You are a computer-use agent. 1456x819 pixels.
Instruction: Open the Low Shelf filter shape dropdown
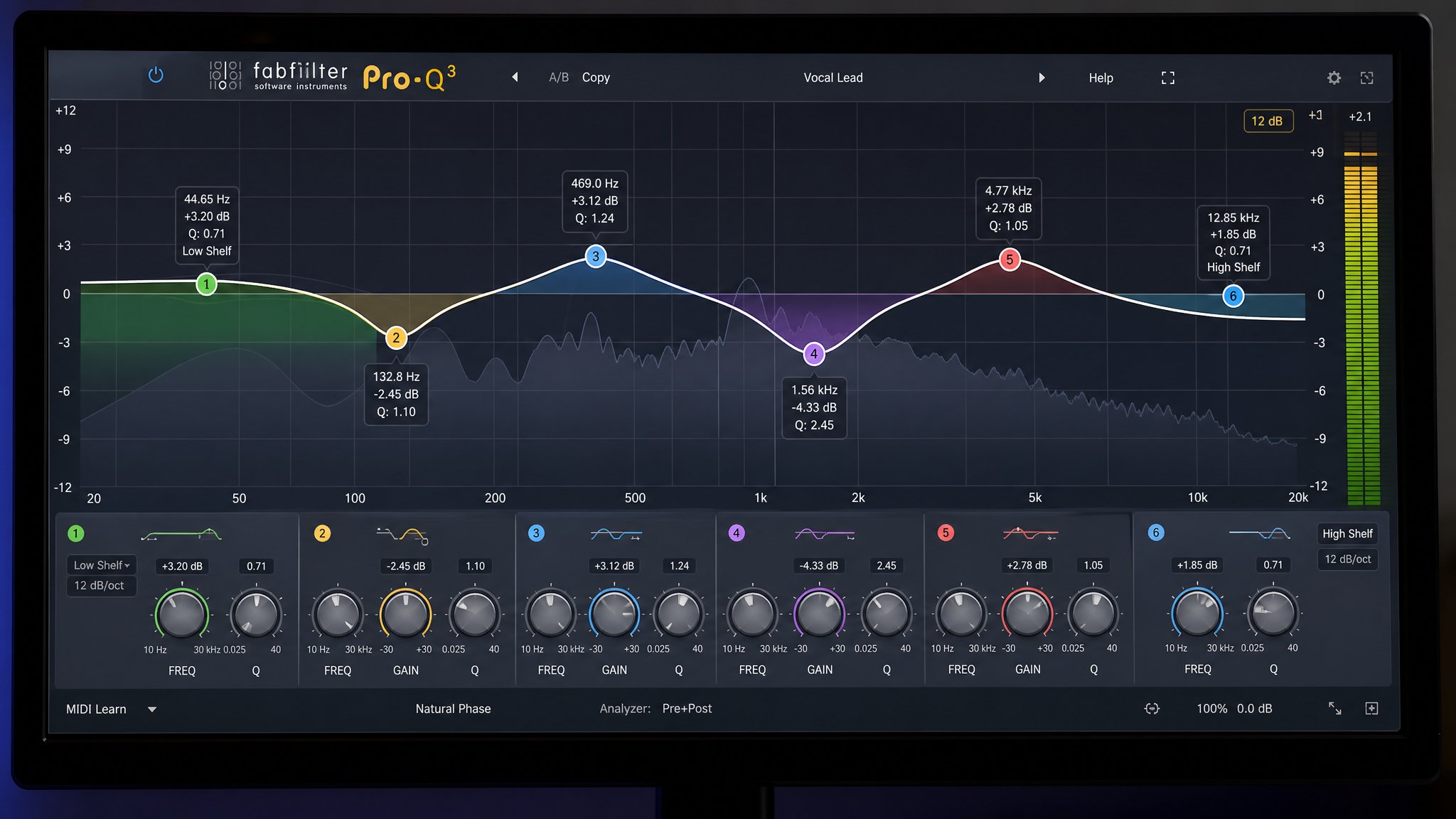102,565
